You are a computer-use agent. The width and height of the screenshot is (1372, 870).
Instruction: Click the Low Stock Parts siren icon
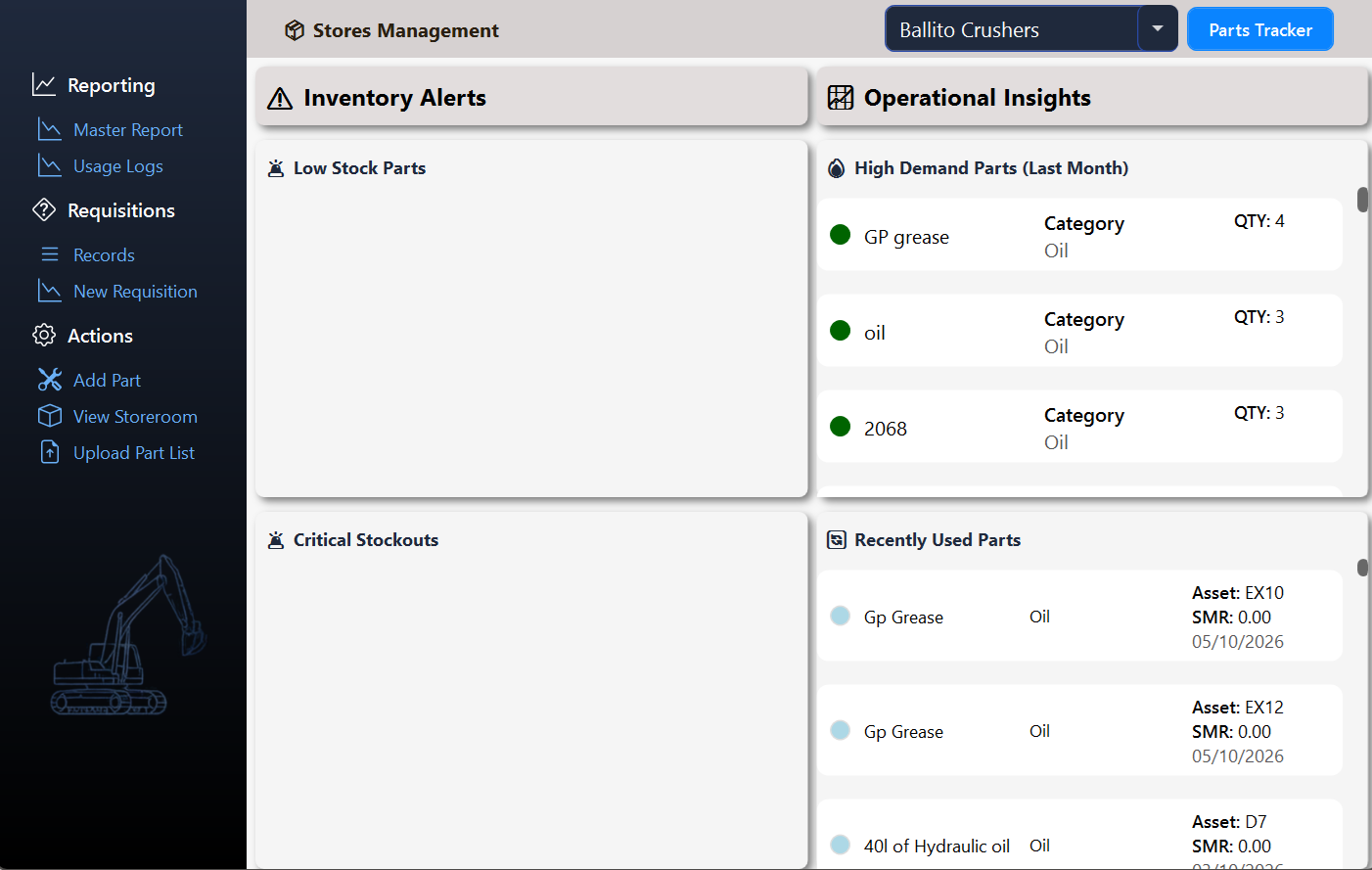pos(276,168)
